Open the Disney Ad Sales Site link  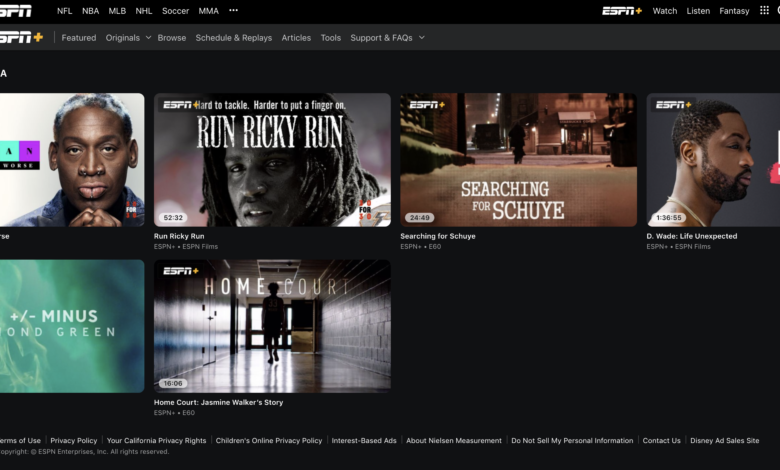point(724,441)
